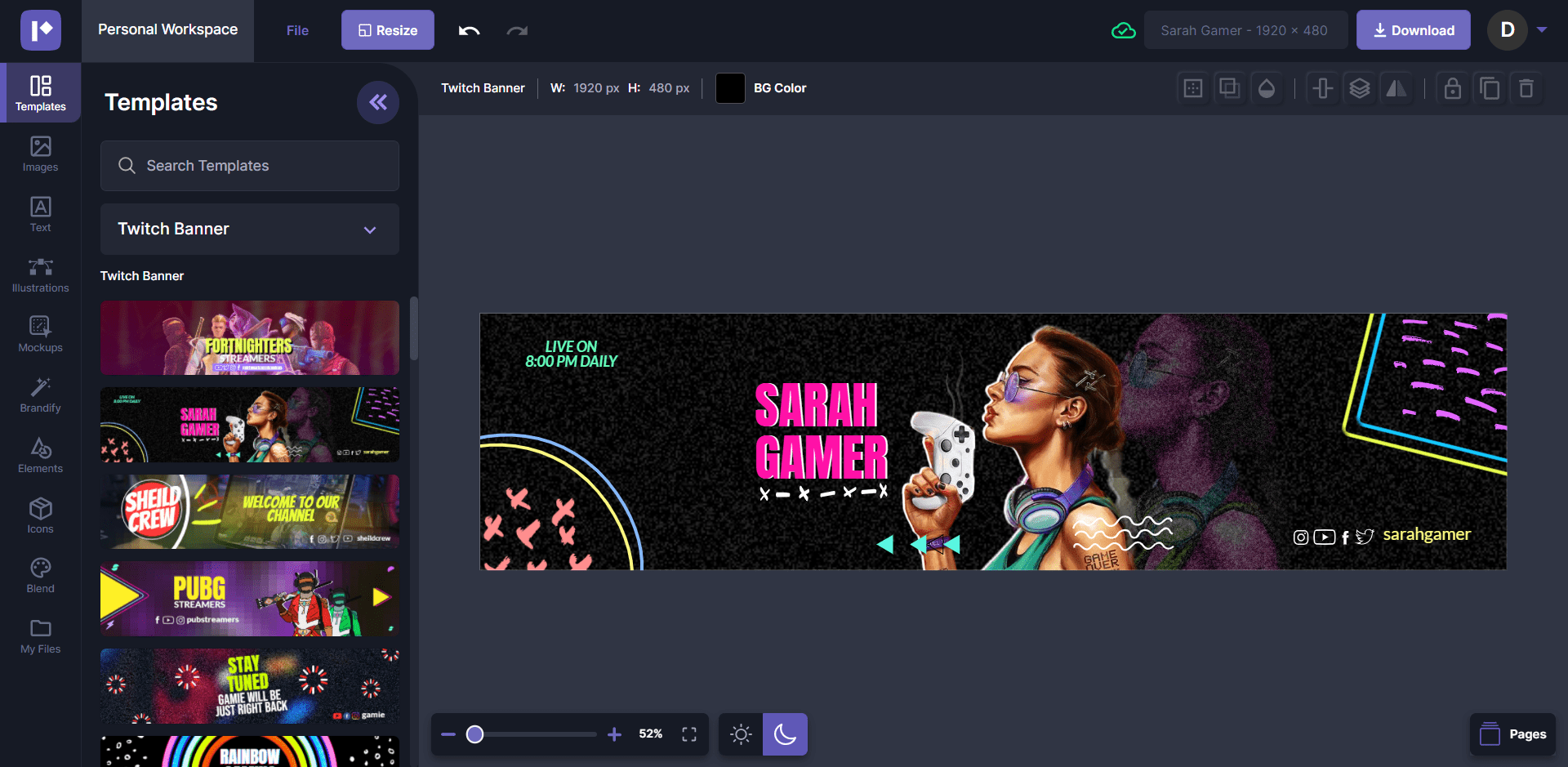Open the Elements panel
The height and width of the screenshot is (767, 1568).
click(40, 454)
